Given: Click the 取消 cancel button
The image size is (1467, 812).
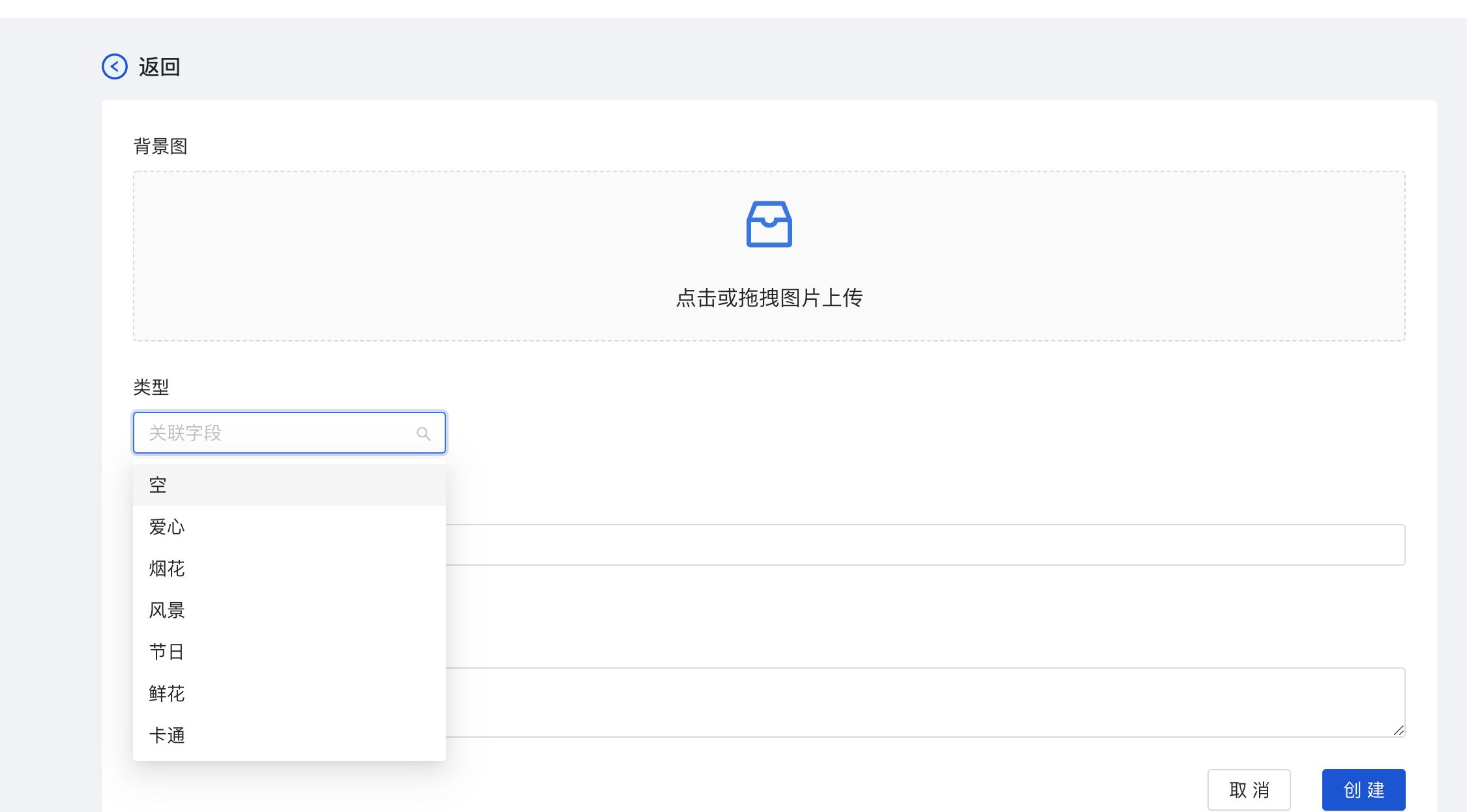Looking at the screenshot, I should click(1249, 790).
